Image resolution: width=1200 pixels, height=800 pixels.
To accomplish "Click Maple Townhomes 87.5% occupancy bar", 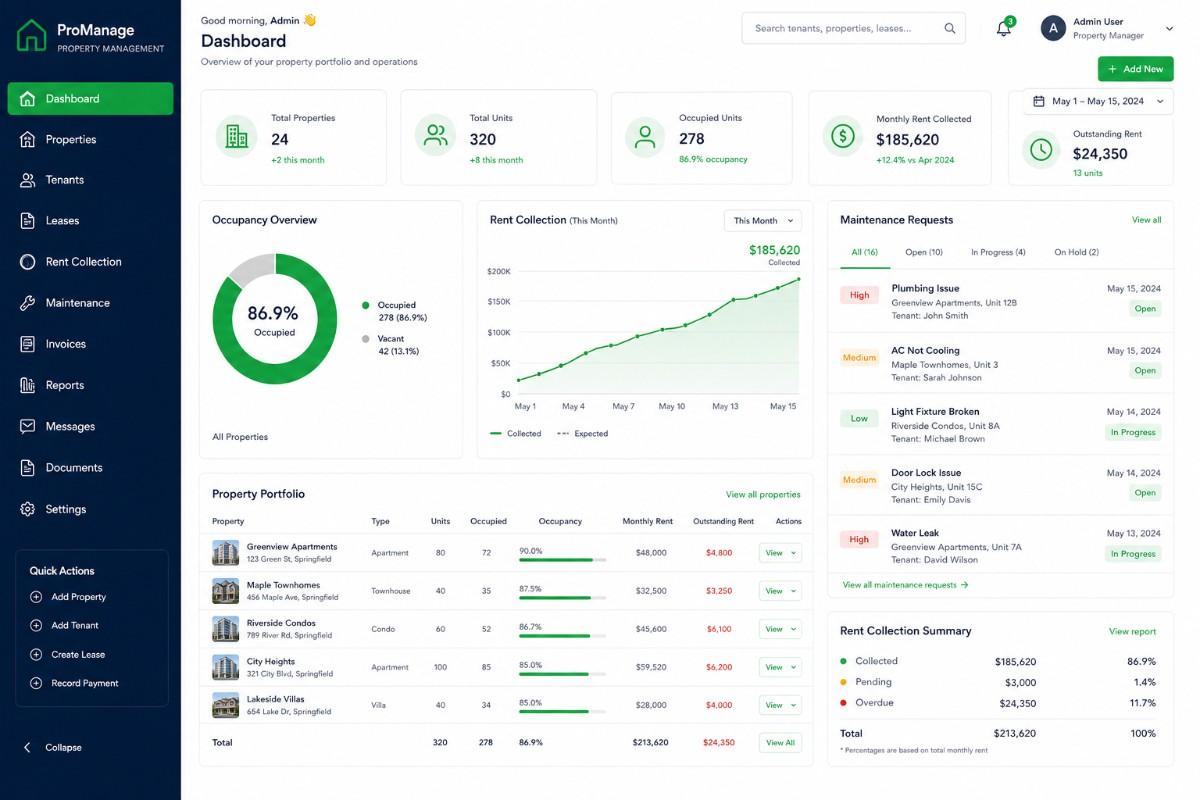I will coord(562,598).
